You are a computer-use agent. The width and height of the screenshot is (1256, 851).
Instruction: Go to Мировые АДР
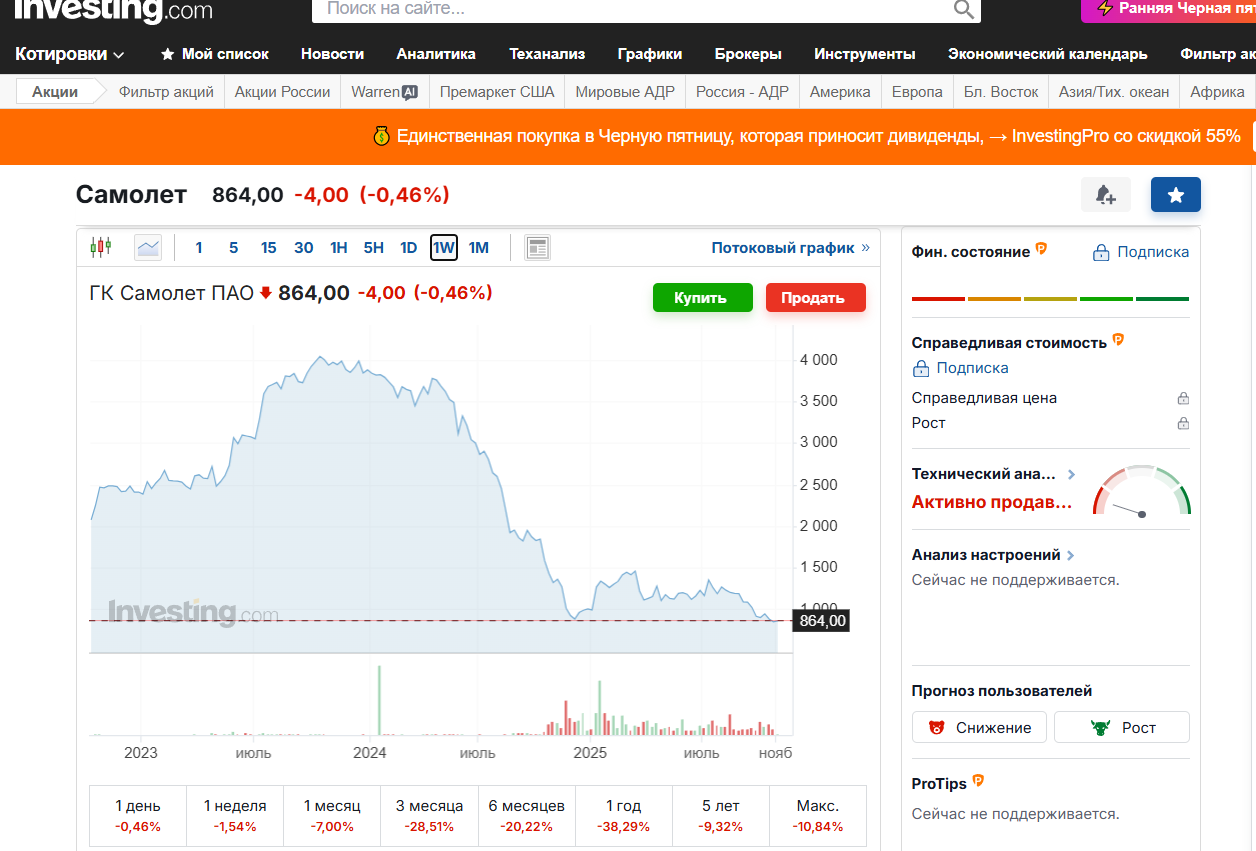pos(625,92)
